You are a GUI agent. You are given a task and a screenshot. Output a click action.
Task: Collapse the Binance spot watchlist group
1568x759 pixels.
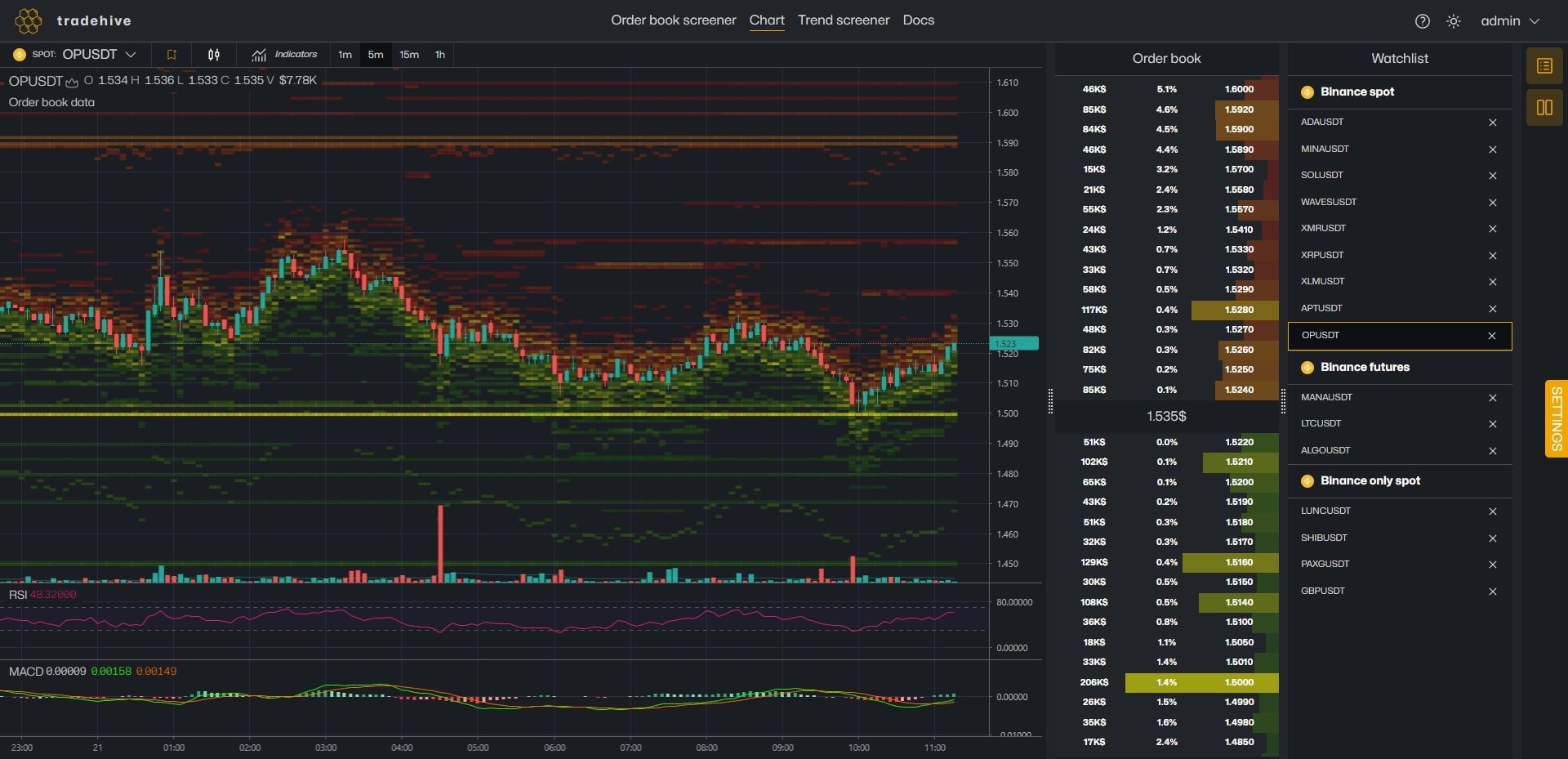click(x=1400, y=92)
